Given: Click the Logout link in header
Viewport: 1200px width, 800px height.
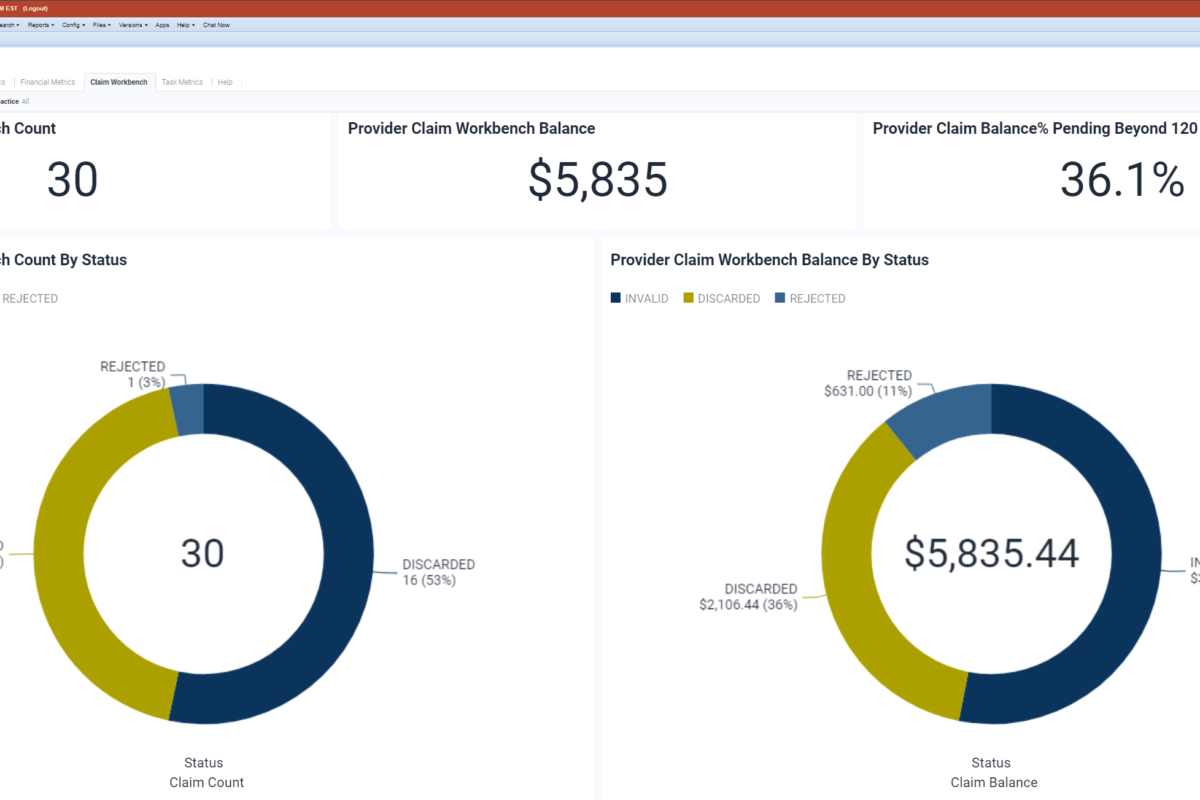Looking at the screenshot, I should pos(37,8).
